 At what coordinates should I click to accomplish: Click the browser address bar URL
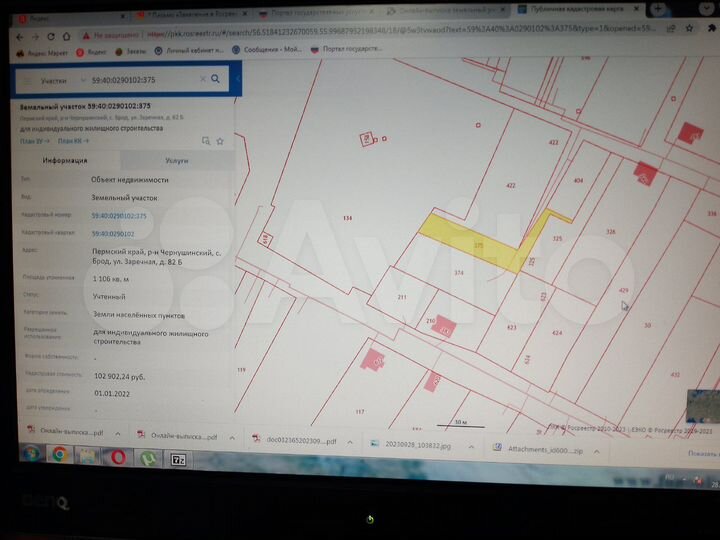(402, 30)
